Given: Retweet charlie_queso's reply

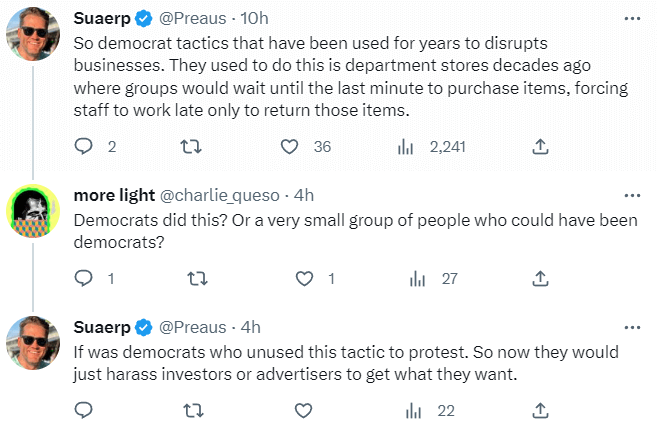Looking at the screenshot, I should 197,278.
